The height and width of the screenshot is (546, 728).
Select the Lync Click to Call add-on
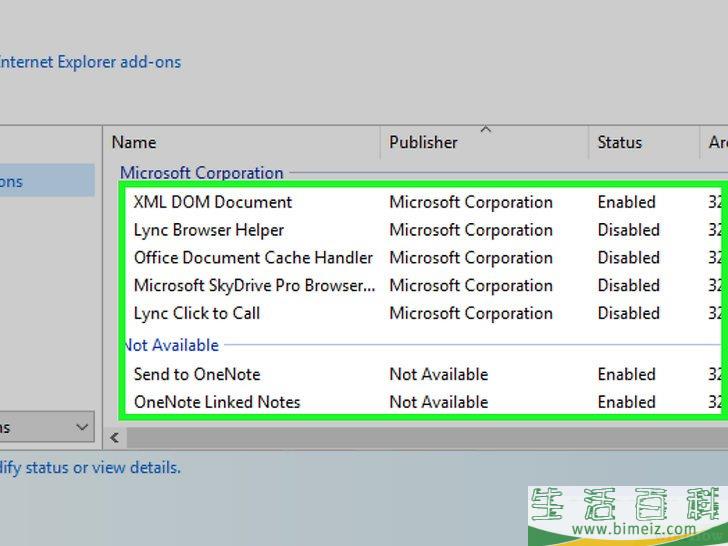point(197,313)
